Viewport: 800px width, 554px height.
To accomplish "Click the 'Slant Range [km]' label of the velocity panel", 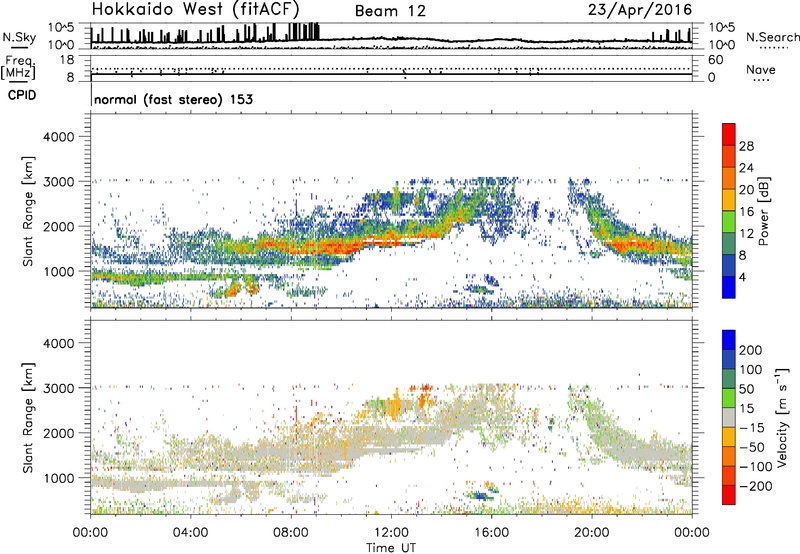I will tap(28, 417).
